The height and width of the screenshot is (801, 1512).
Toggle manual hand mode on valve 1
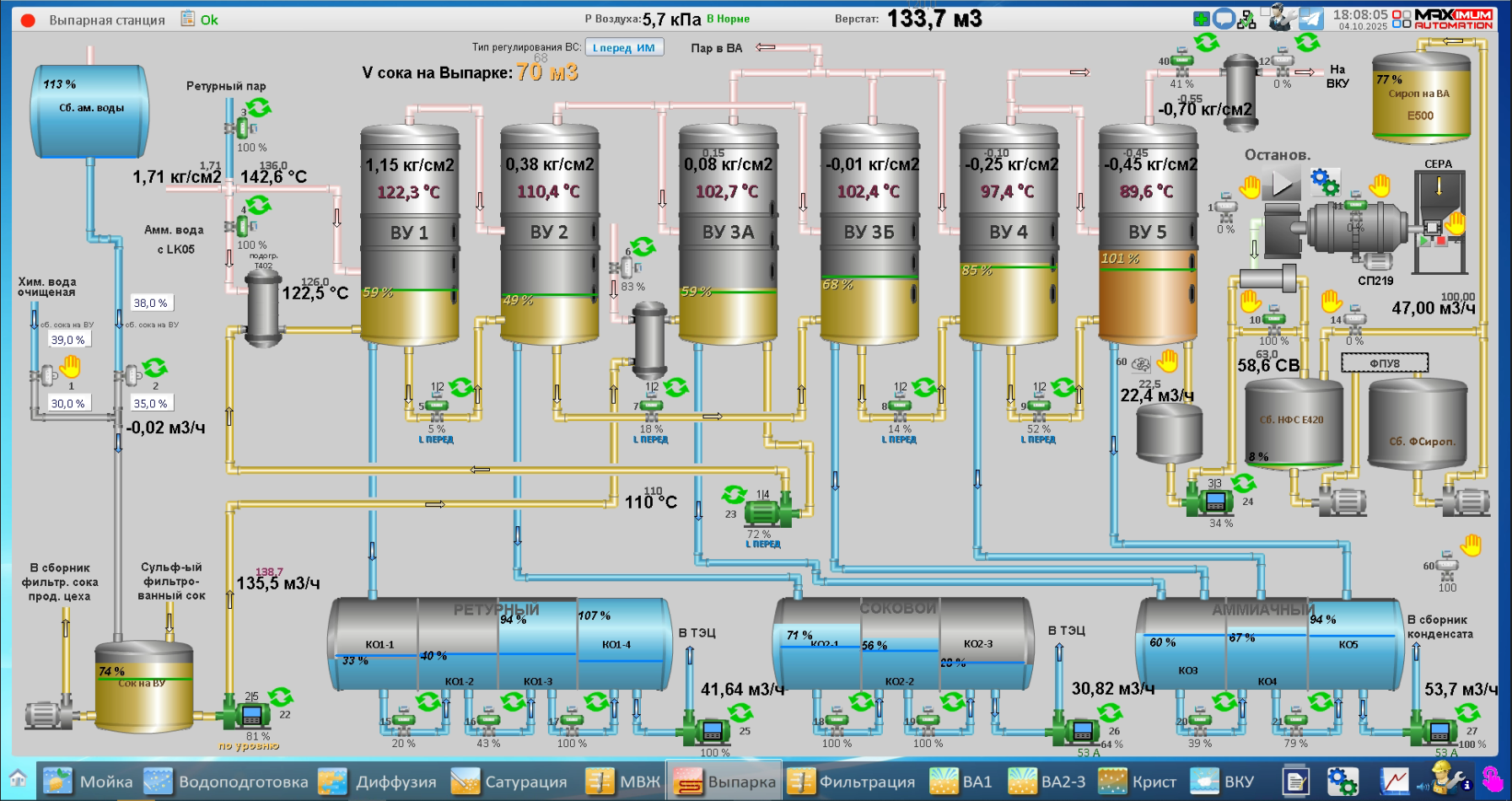tap(70, 366)
